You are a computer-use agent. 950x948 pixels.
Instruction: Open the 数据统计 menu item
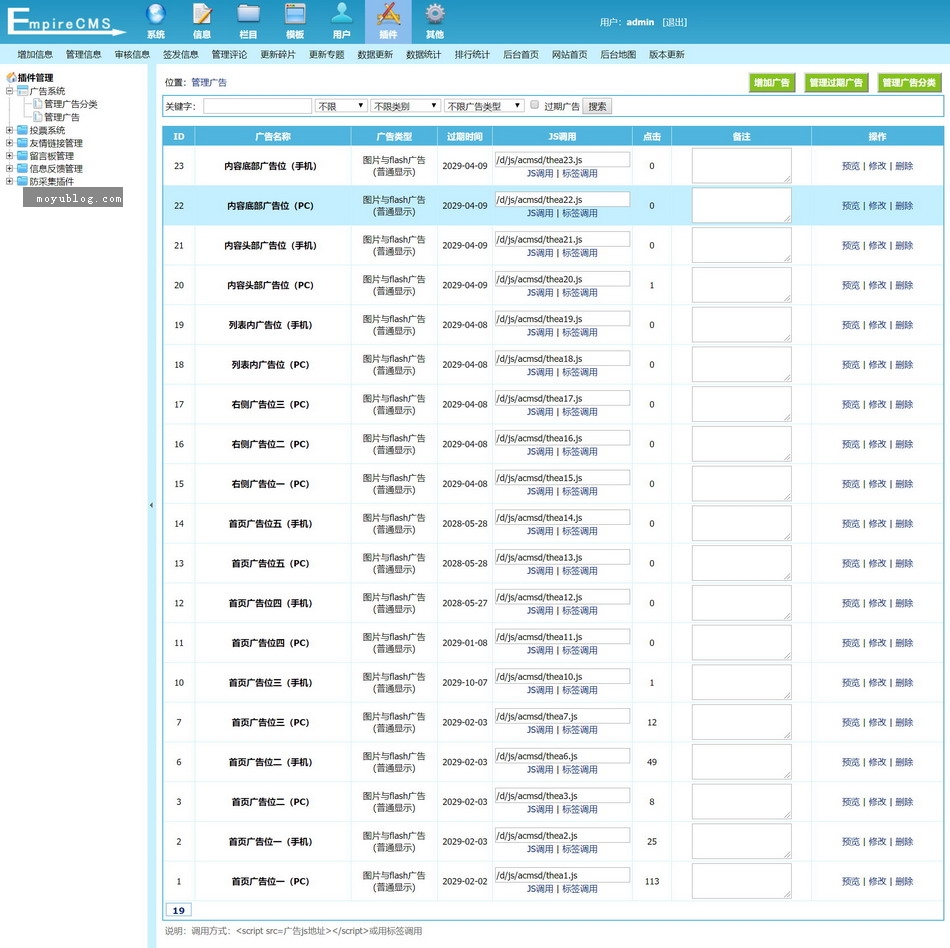tap(424, 55)
